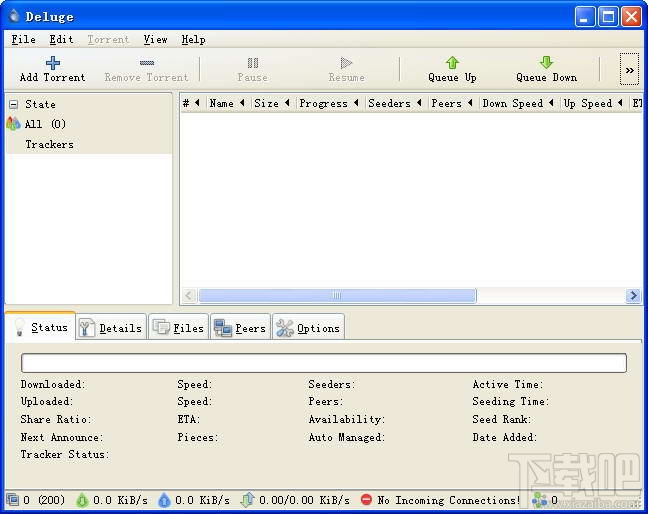
Task: Sort by the Progress column header
Action: pyautogui.click(x=329, y=103)
